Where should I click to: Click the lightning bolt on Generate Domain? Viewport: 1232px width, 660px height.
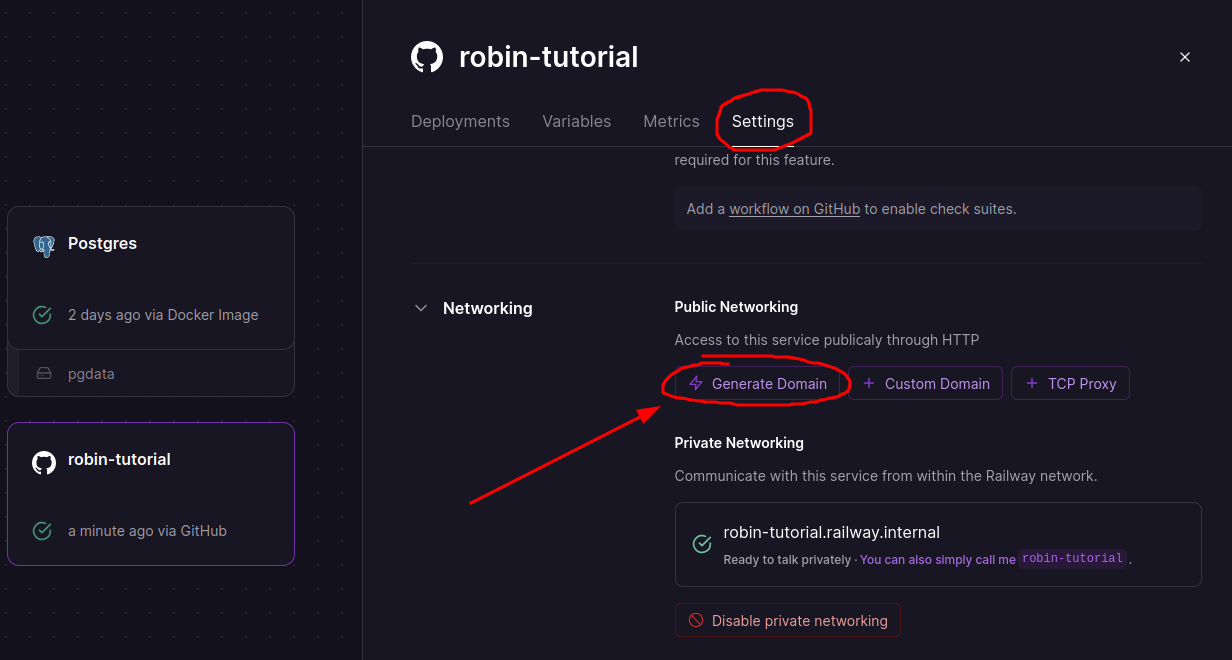696,384
